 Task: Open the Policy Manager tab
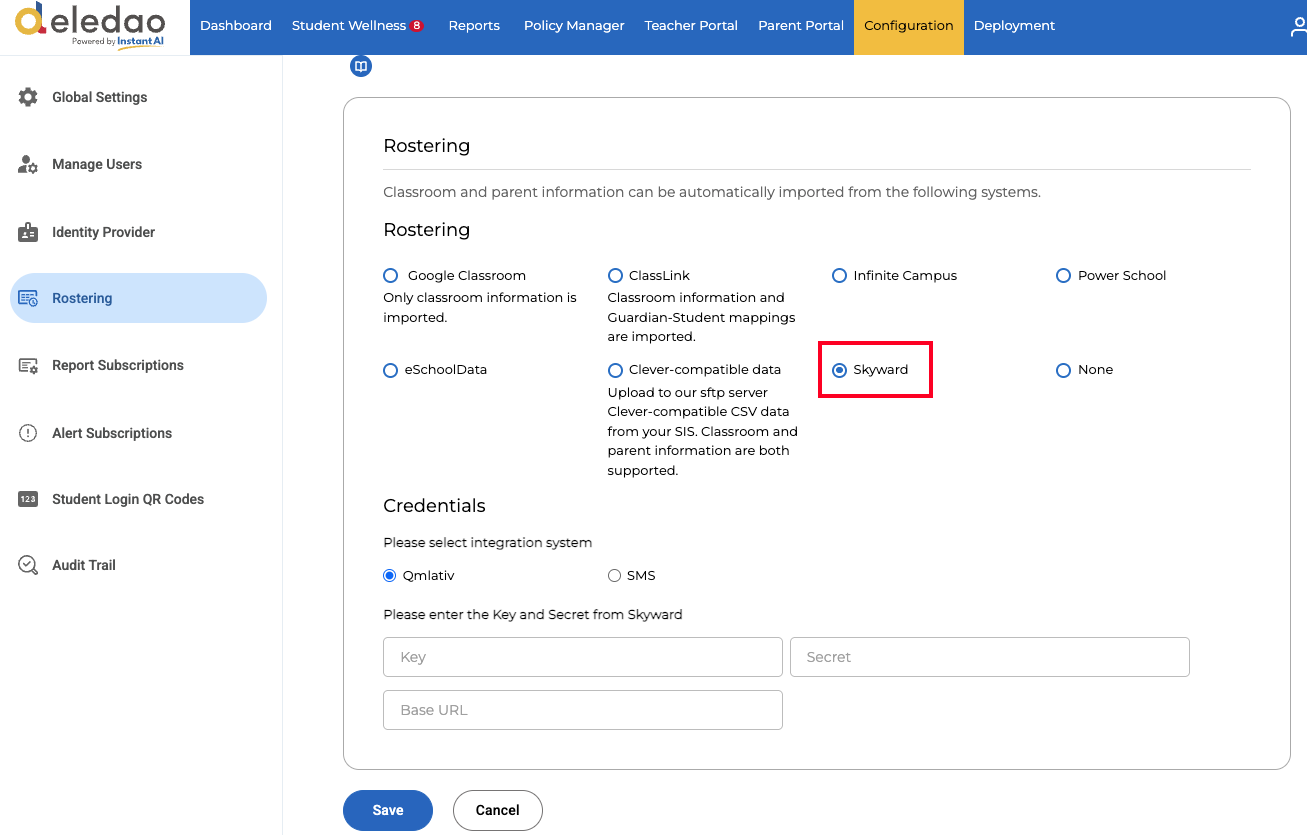574,26
